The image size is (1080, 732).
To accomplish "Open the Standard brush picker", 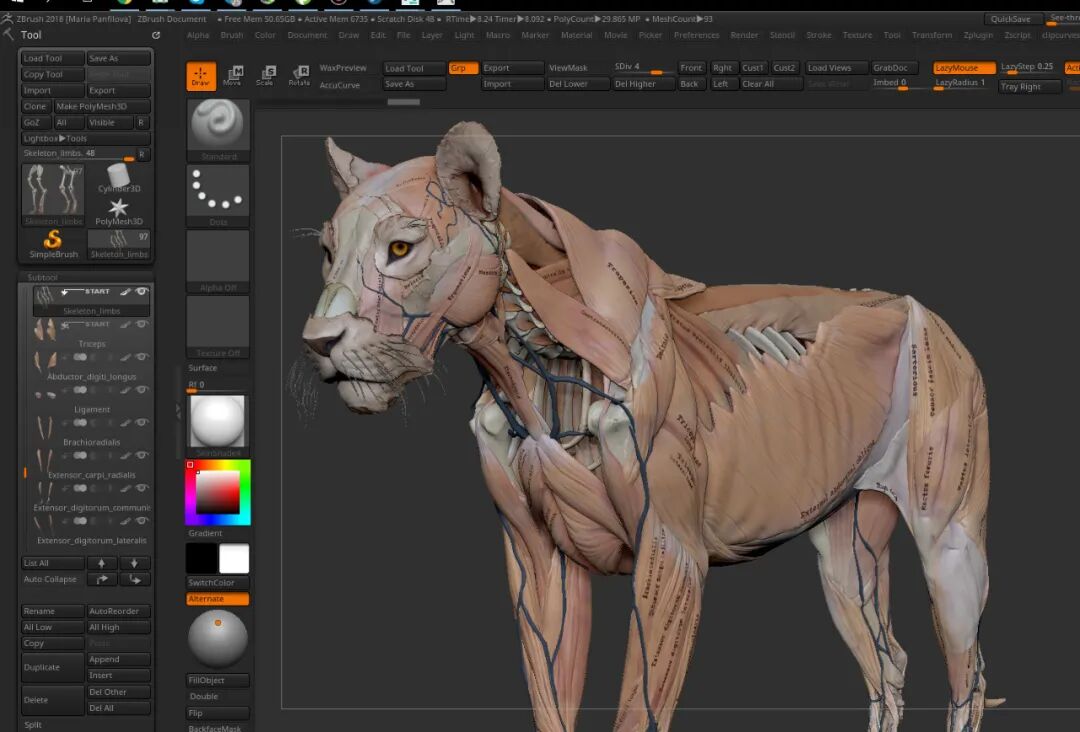I will pyautogui.click(x=218, y=129).
